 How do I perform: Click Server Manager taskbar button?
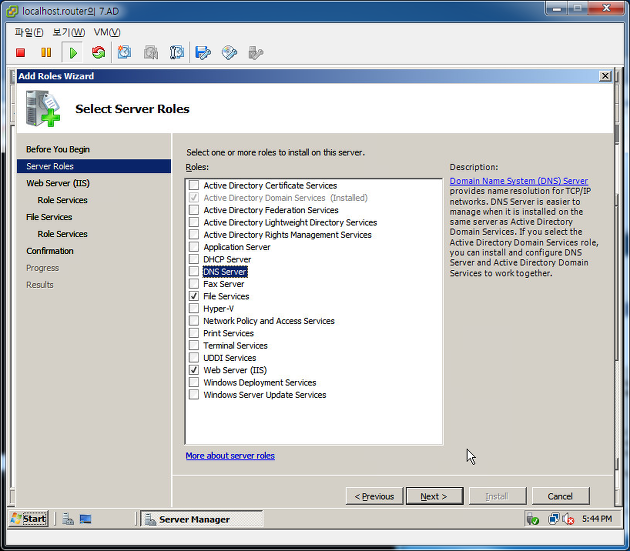point(202,519)
